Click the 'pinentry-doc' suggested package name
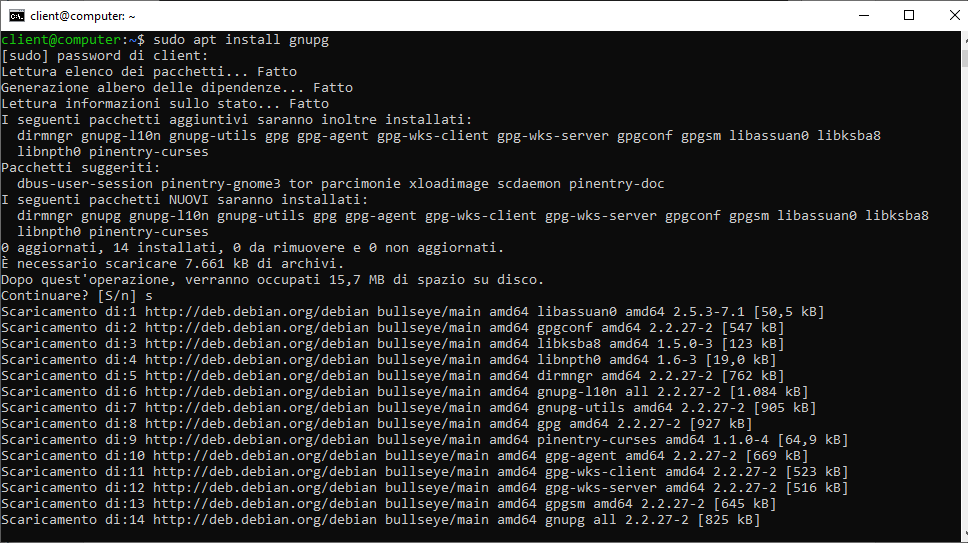Image resolution: width=968 pixels, height=543 pixels. click(x=616, y=184)
